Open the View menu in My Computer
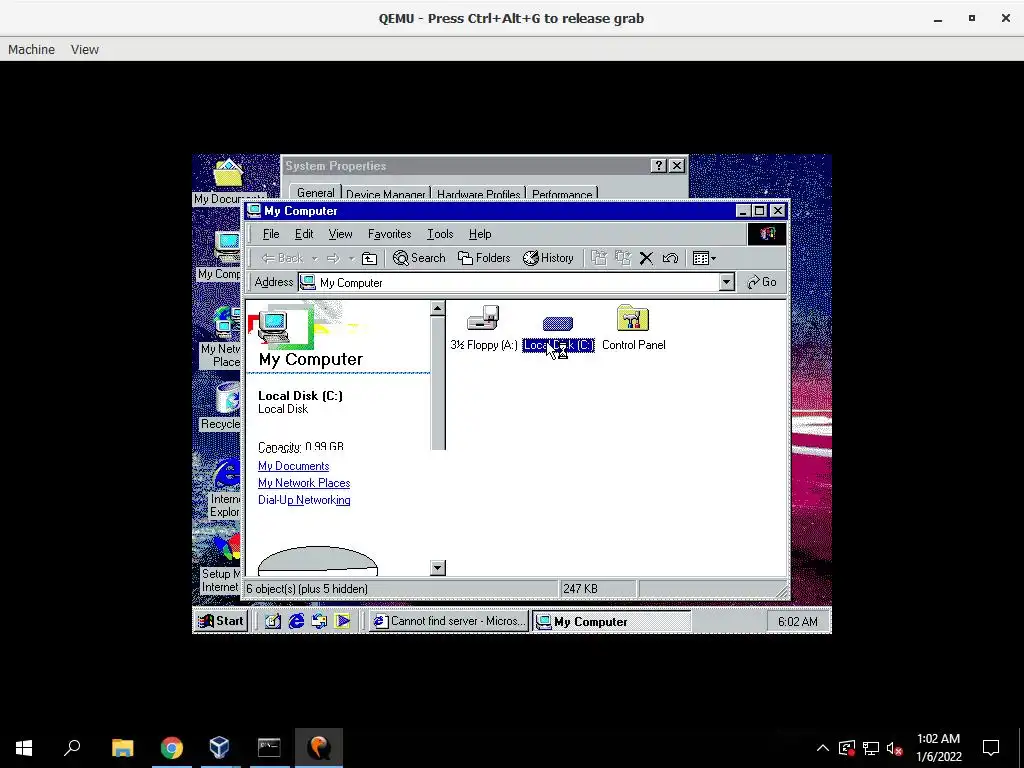 coord(340,234)
